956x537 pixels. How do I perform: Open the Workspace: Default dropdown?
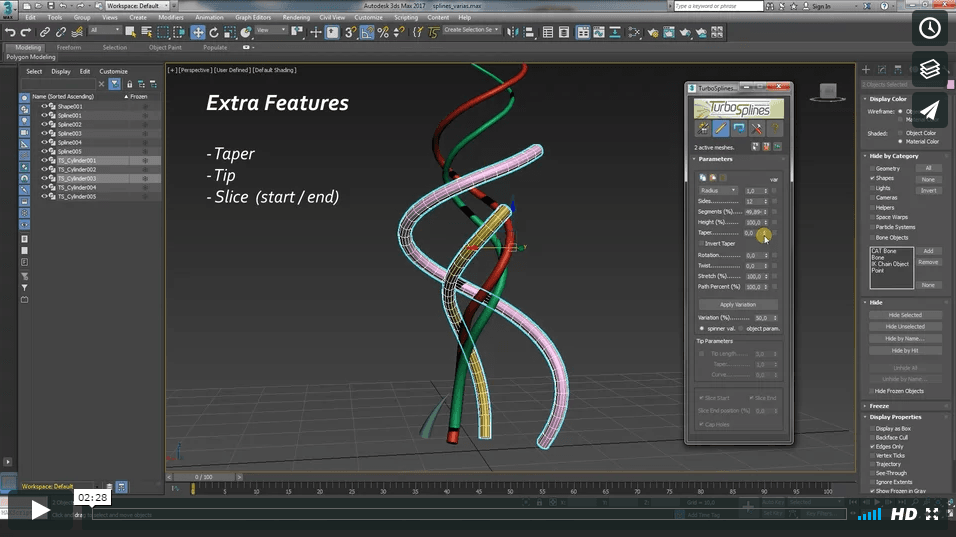coord(137,5)
